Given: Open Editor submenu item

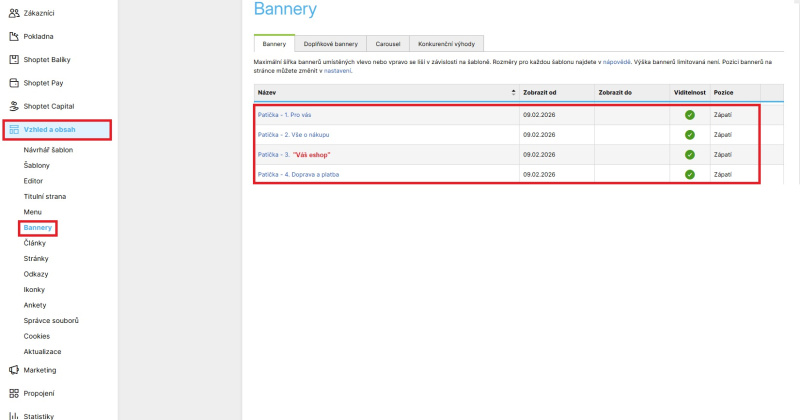Looking at the screenshot, I should point(33,181).
